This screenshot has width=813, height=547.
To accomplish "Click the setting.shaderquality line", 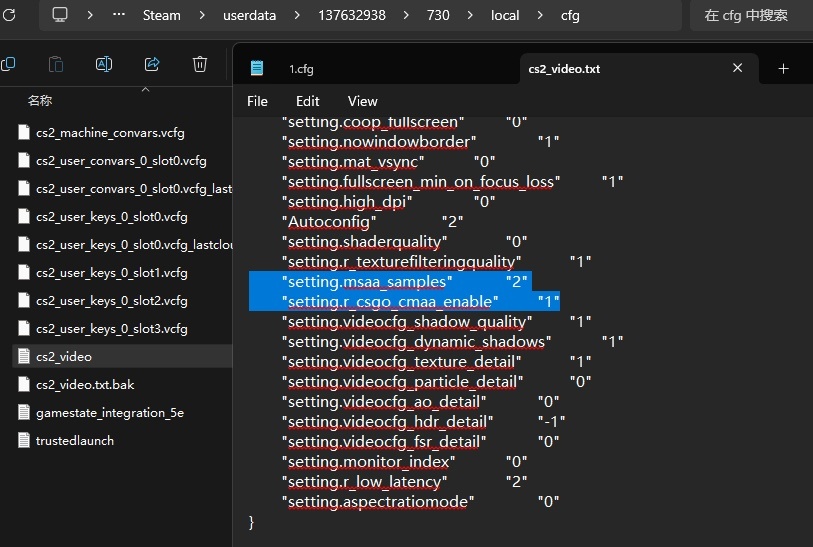I will point(404,242).
